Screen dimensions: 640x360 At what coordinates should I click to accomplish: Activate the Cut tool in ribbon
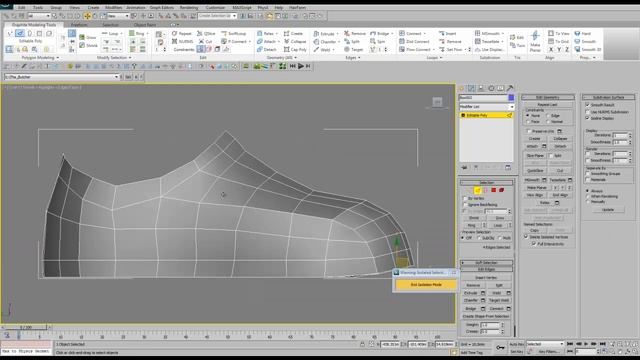tap(205, 41)
